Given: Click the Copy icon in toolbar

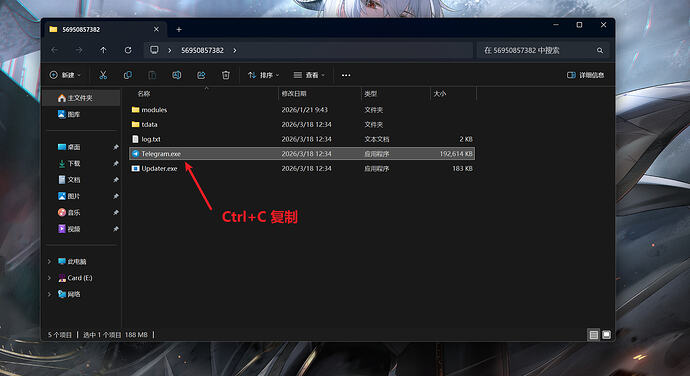Looking at the screenshot, I should (x=128, y=75).
